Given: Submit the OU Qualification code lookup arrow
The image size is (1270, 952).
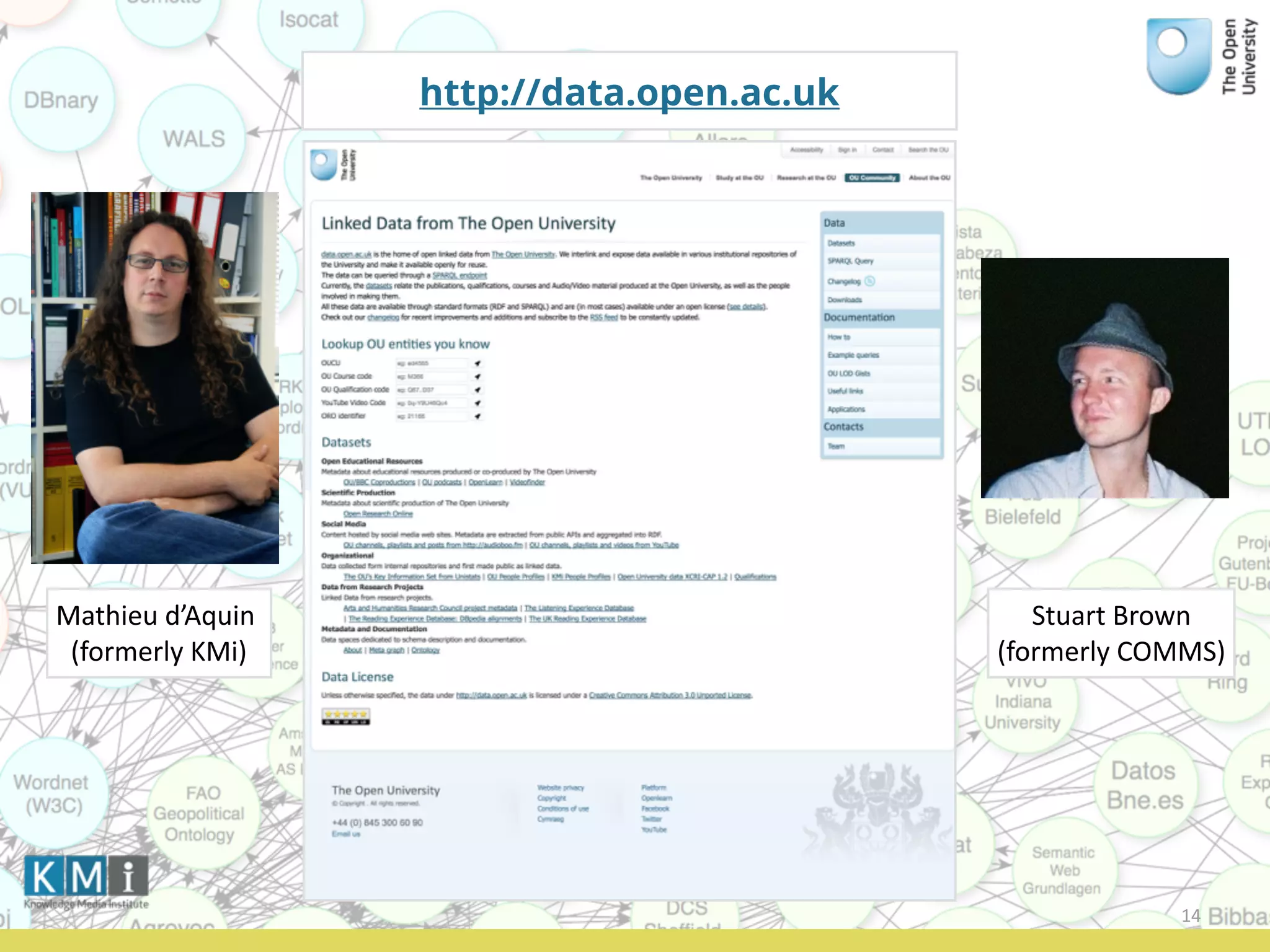Looking at the screenshot, I should [477, 390].
